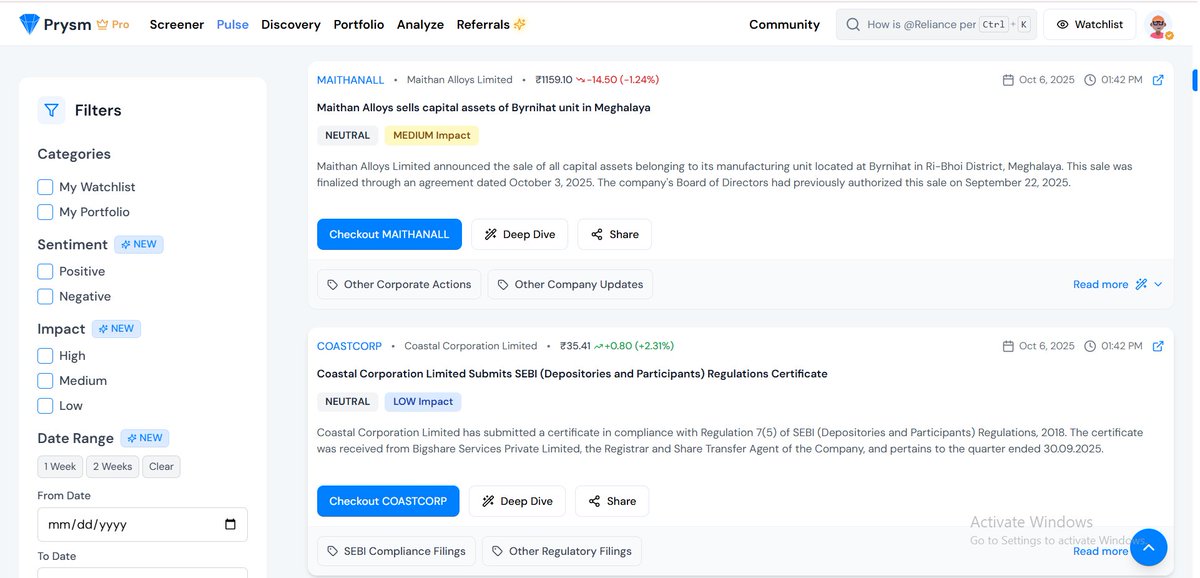The height and width of the screenshot is (578, 1200).
Task: Click Read more on MAITHANALL card
Action: (1100, 284)
